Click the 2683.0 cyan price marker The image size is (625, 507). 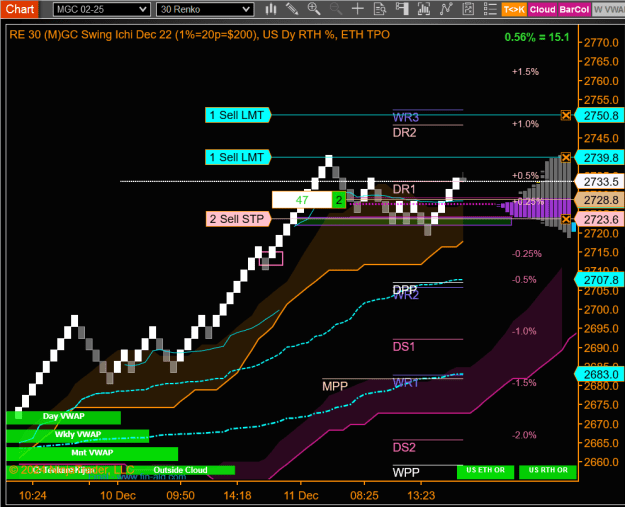click(x=599, y=374)
